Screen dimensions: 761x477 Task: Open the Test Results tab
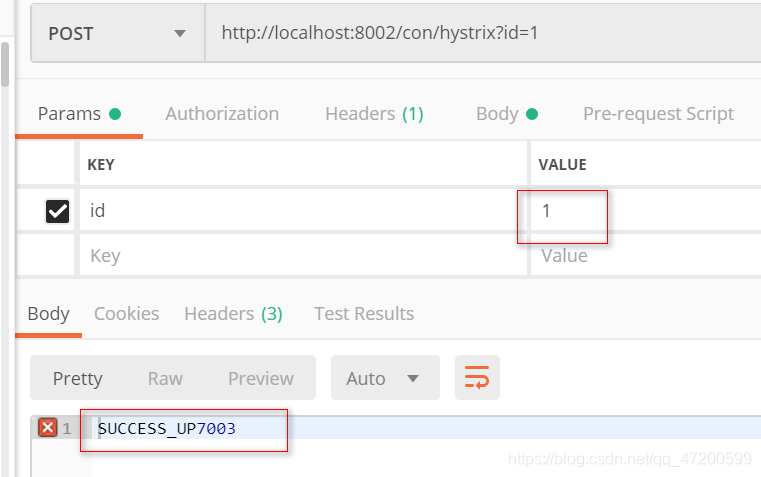coord(364,314)
